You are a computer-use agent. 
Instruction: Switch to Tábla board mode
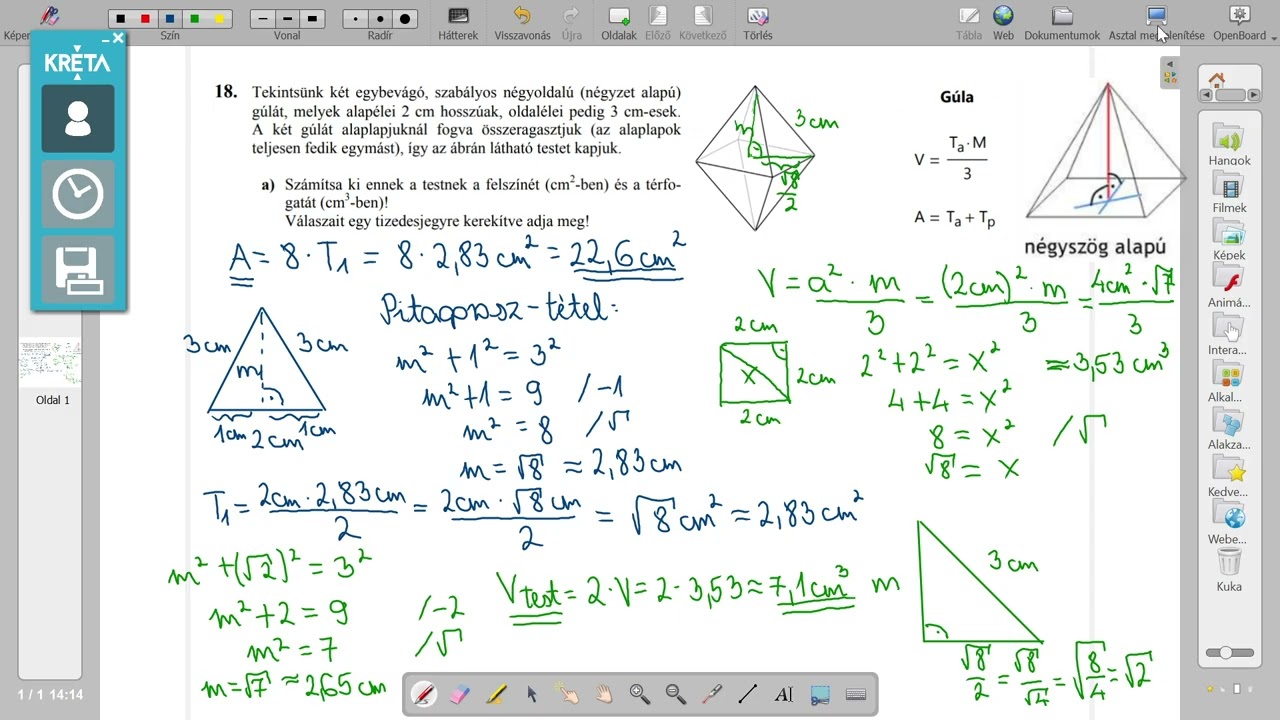point(969,23)
